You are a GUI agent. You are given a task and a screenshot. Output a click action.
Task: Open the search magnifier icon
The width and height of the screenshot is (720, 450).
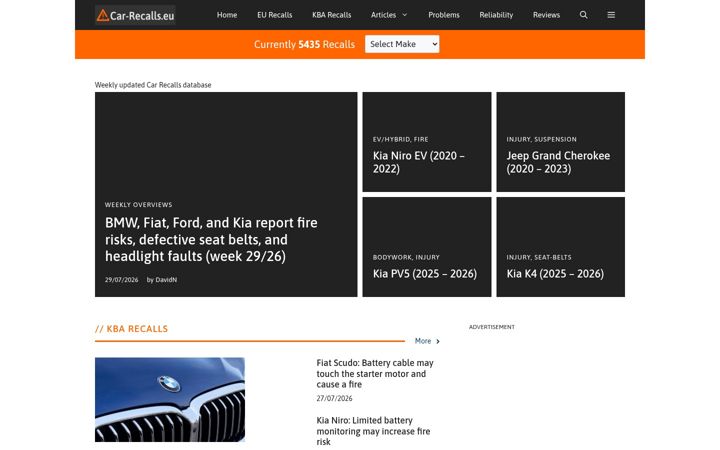pos(583,15)
